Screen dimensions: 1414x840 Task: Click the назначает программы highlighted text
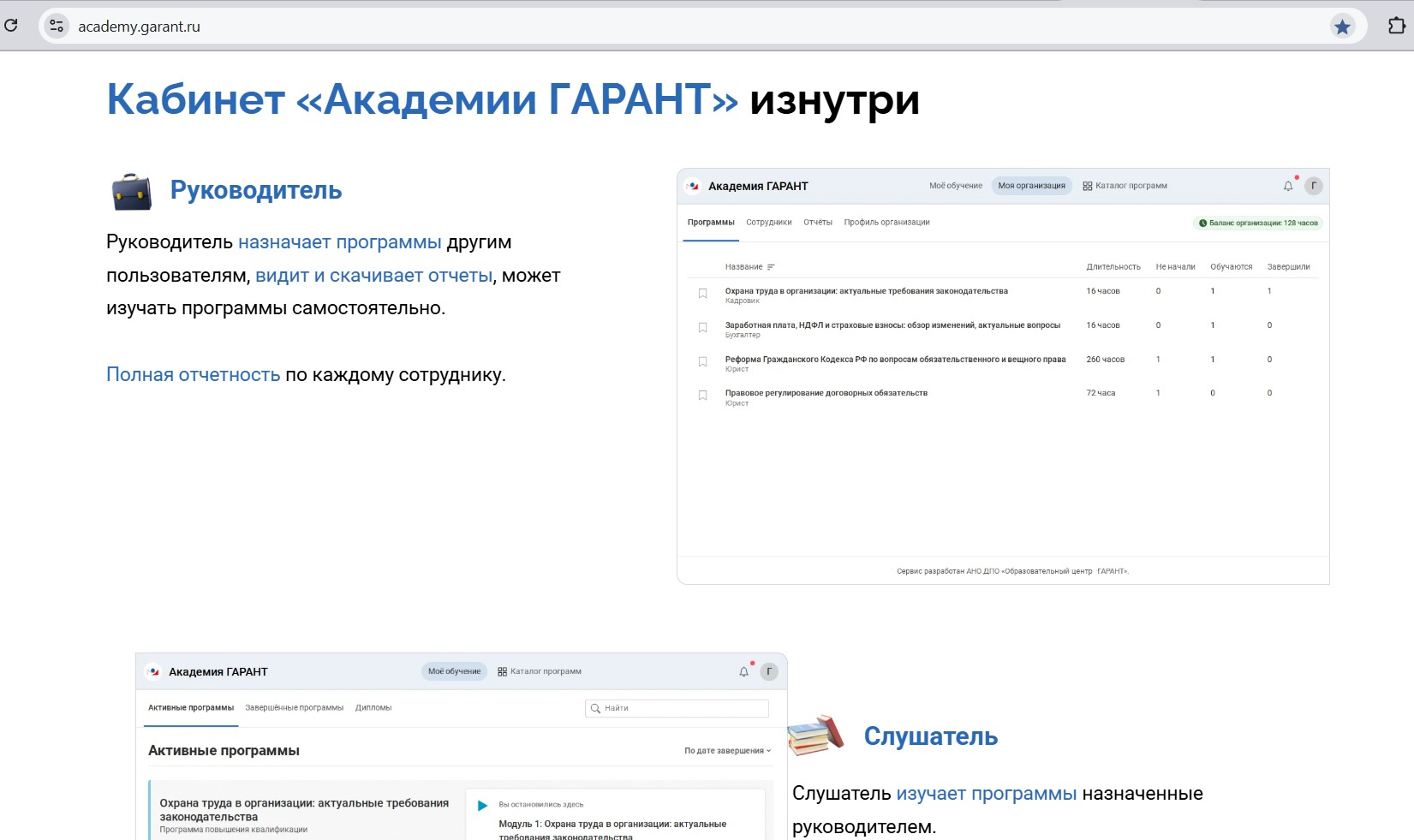coord(340,242)
